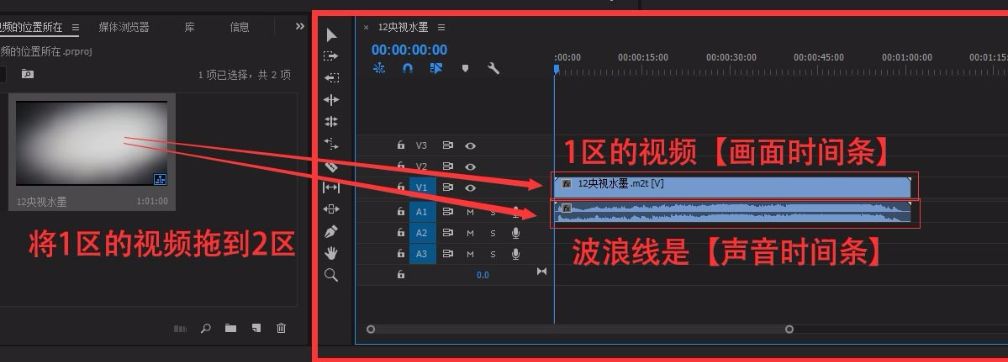Open the 12央视水墨 sequence panel menu
The width and height of the screenshot is (1008, 362).
(441, 27)
